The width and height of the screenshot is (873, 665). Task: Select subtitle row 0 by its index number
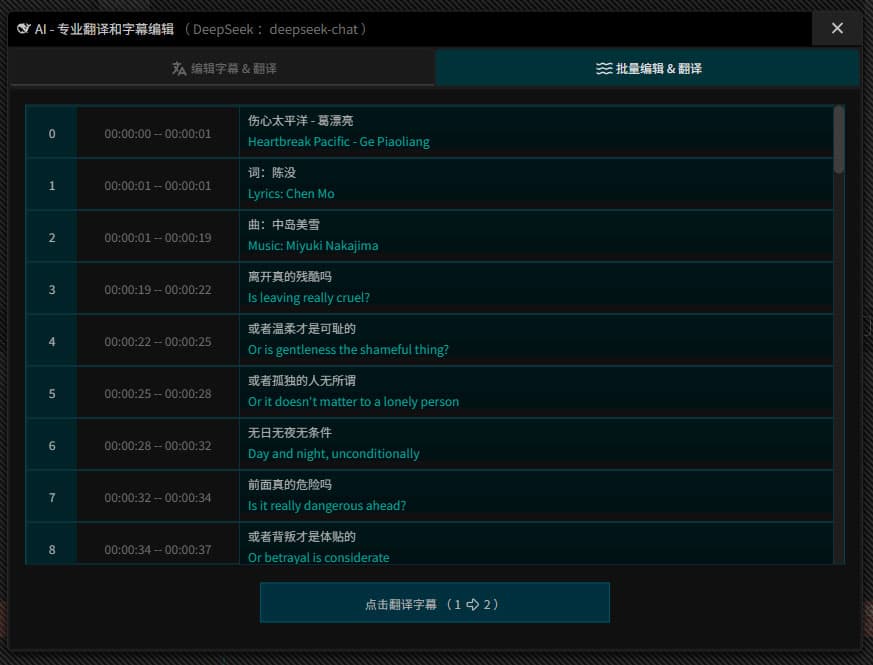click(51, 132)
